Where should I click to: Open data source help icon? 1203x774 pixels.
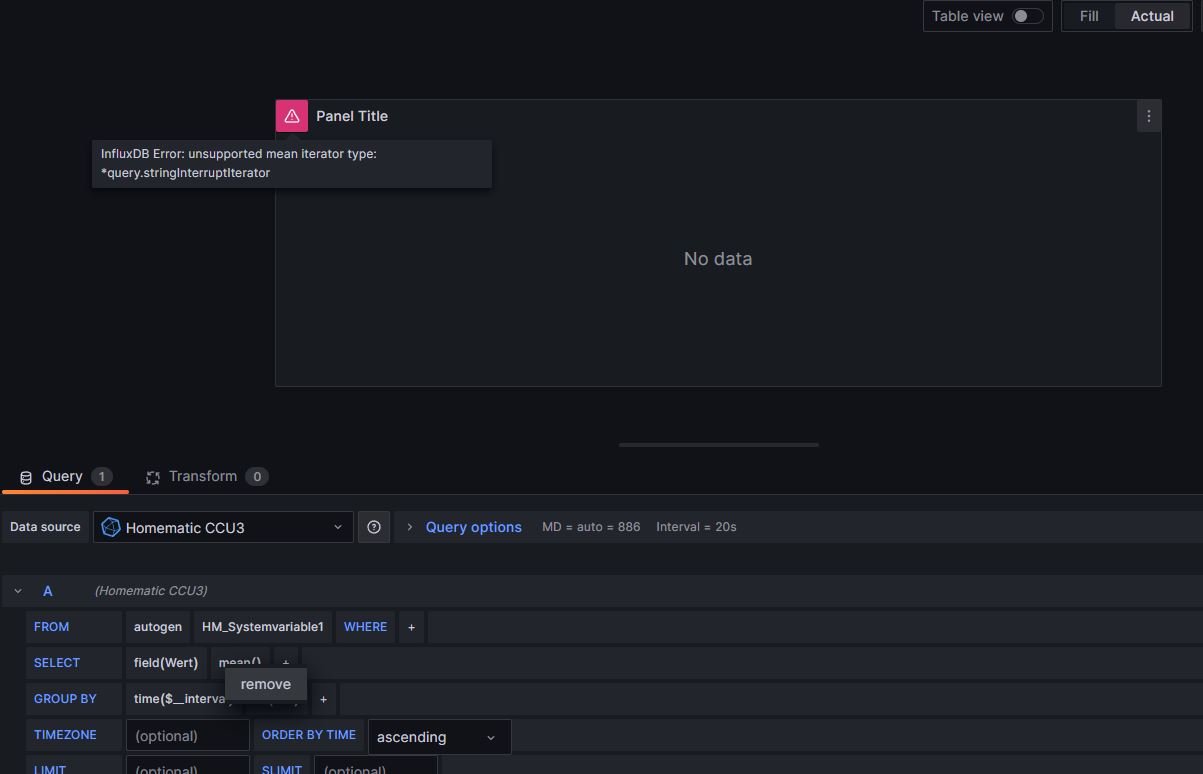click(374, 527)
